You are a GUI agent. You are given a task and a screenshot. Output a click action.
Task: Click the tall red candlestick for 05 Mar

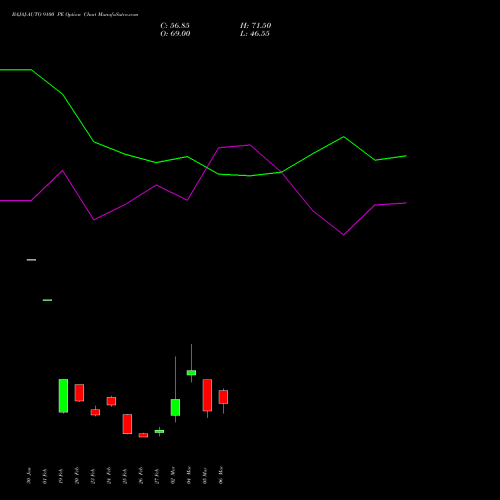coord(207,395)
